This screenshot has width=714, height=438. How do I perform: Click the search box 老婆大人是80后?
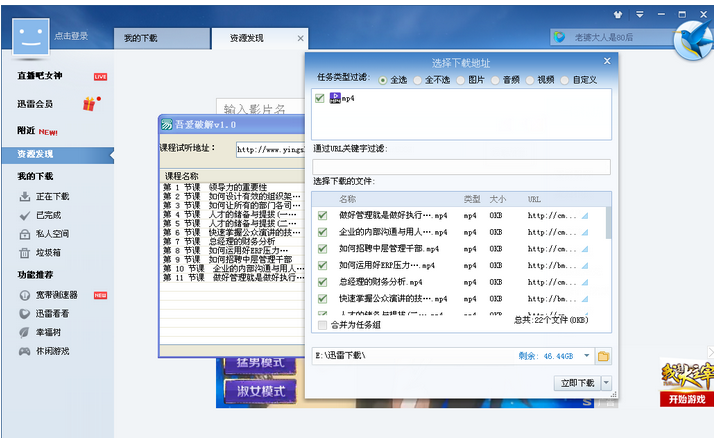(x=612, y=37)
